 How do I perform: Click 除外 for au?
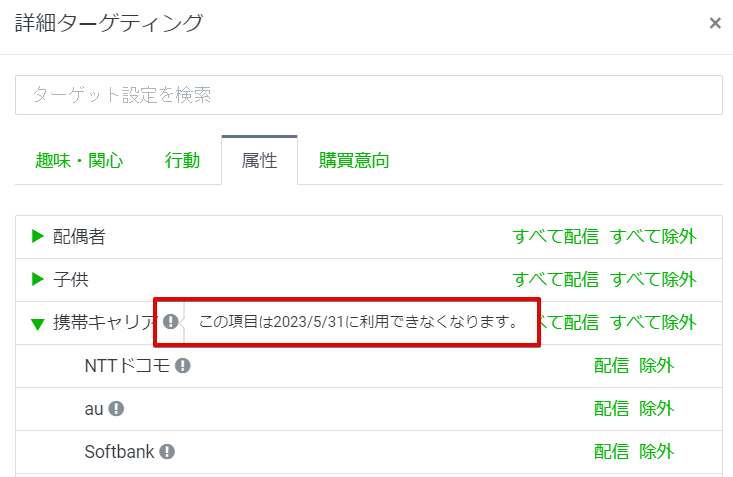click(x=657, y=409)
